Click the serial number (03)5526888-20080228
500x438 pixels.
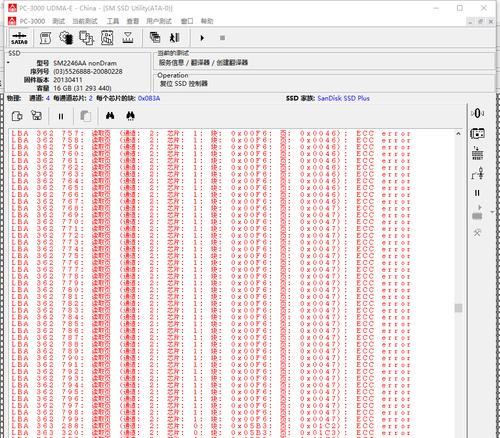point(88,71)
